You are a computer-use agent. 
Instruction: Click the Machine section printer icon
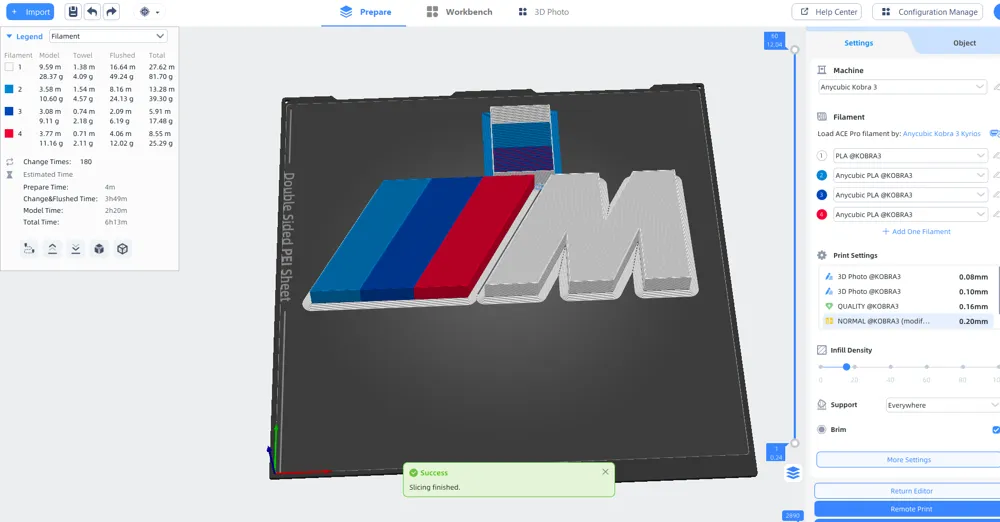tap(821, 70)
